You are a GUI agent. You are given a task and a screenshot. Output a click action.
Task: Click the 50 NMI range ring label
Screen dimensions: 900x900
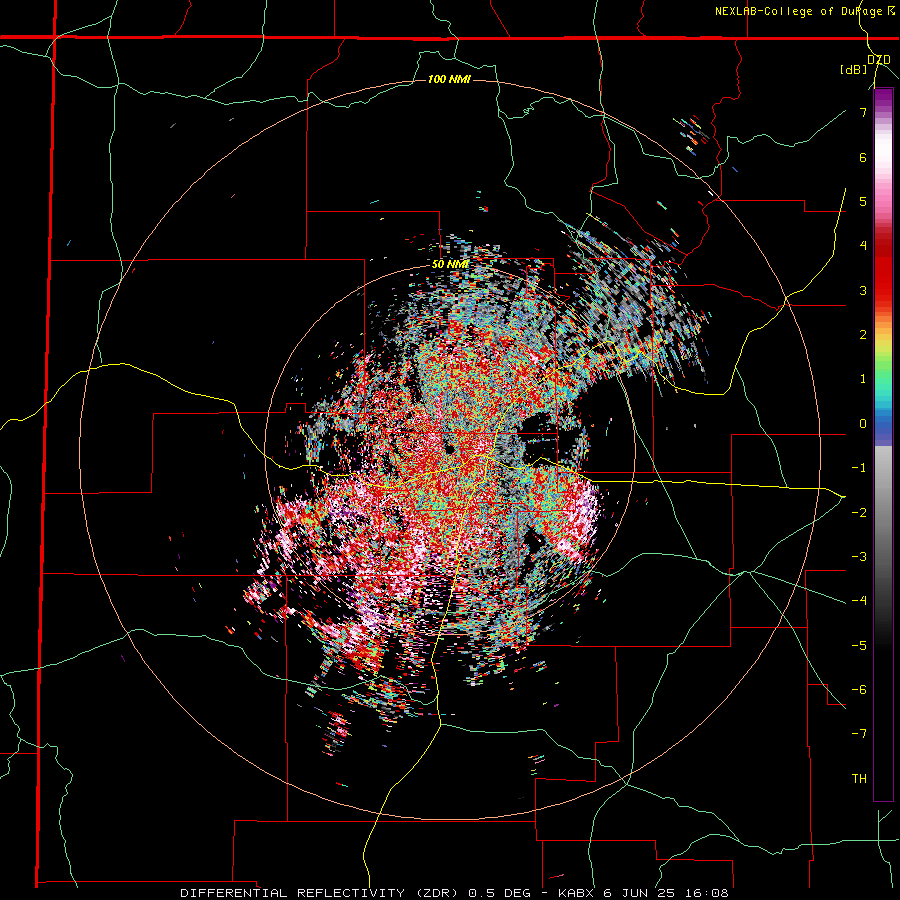450,264
